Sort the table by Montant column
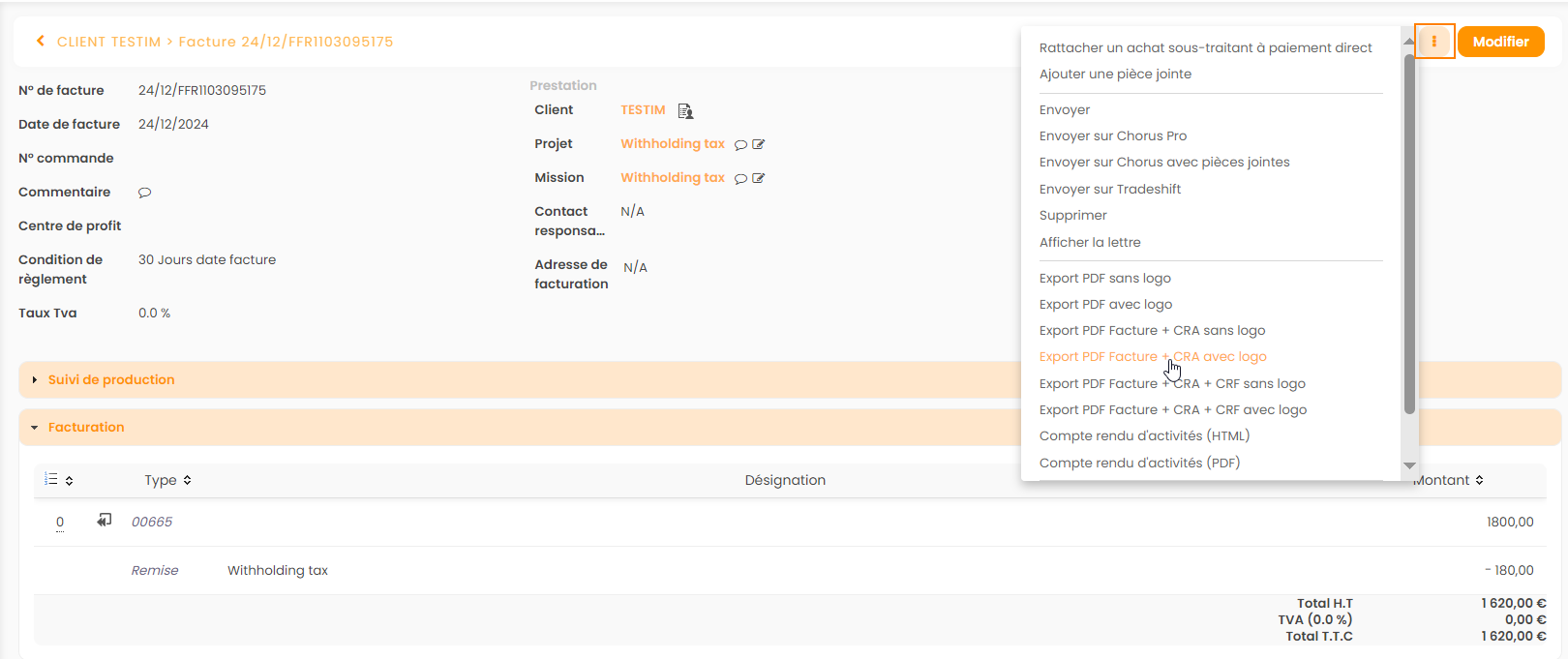Image resolution: width=1568 pixels, height=659 pixels. [x=1448, y=481]
